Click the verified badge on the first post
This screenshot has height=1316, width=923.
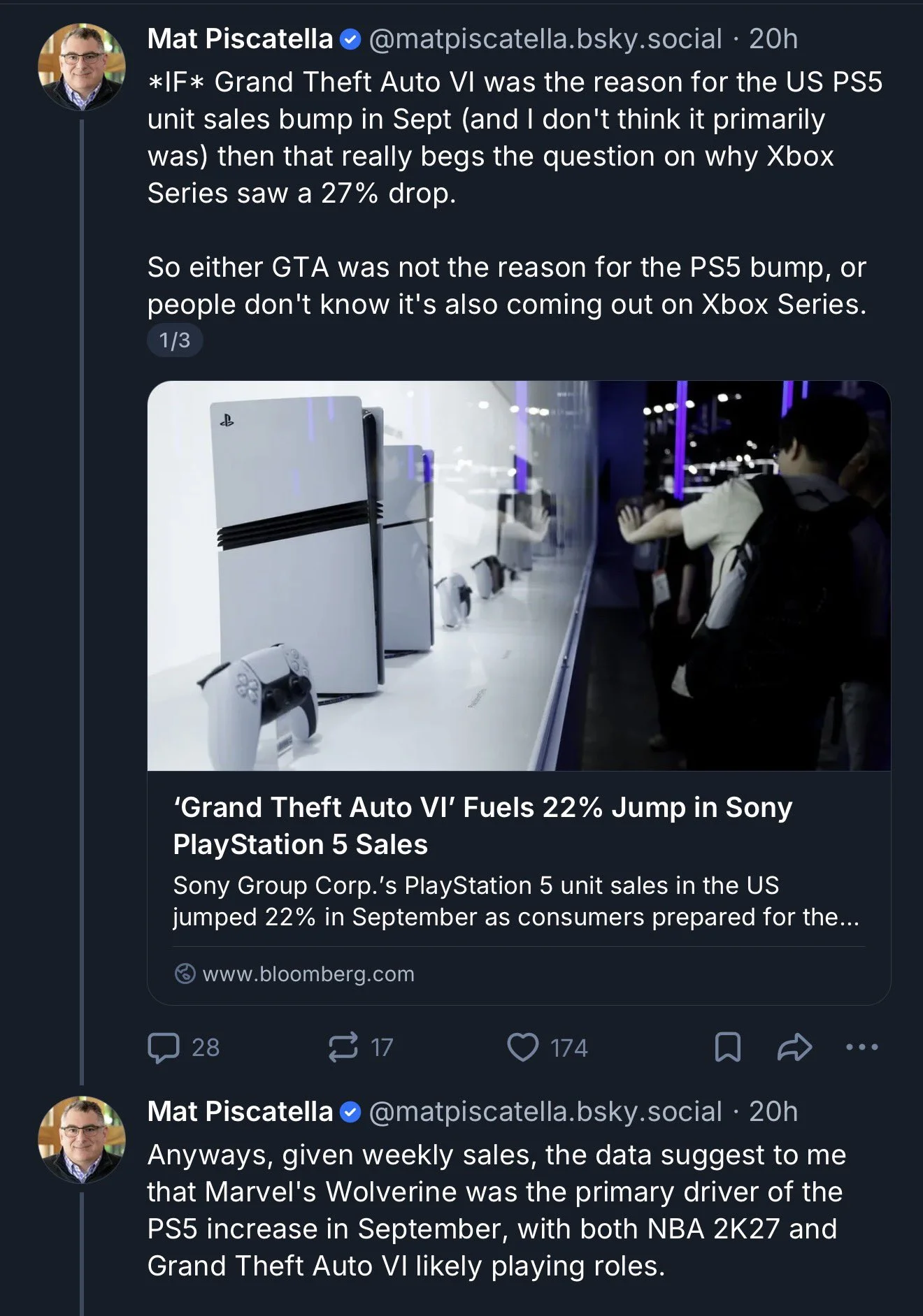click(350, 40)
